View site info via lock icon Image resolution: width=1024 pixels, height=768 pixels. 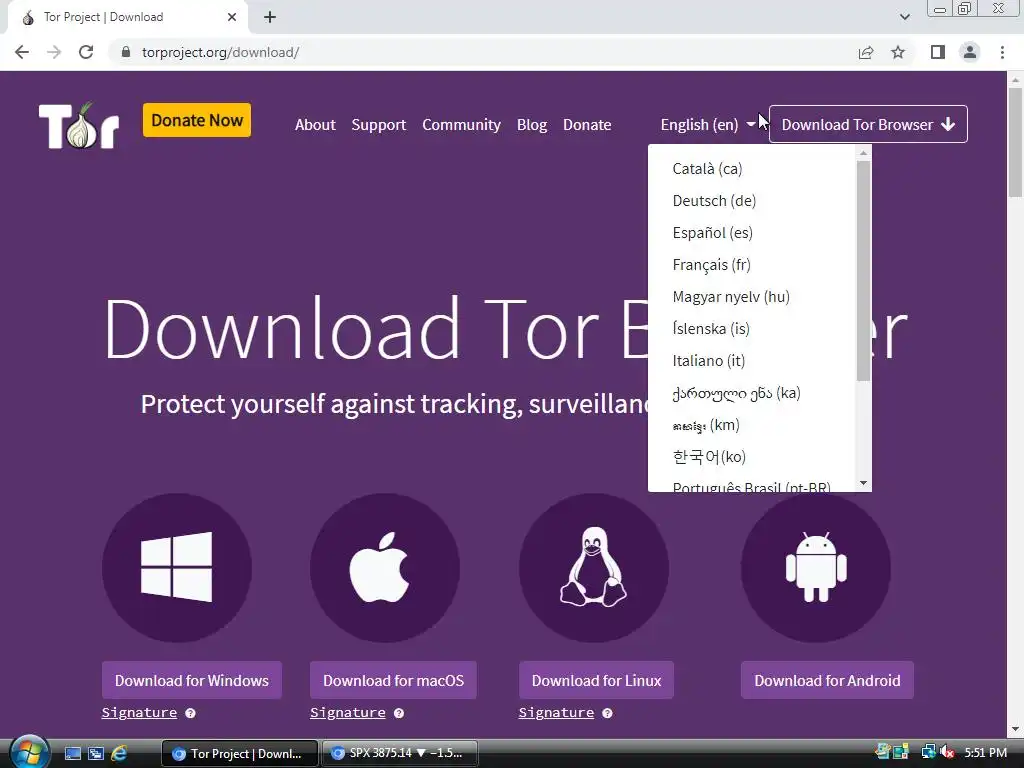[126, 52]
